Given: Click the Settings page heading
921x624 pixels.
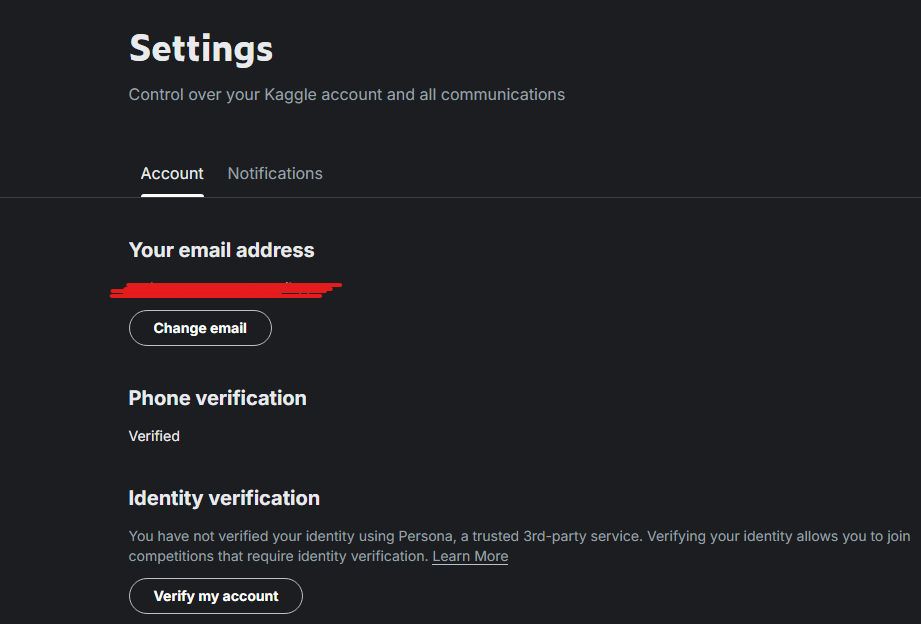Looking at the screenshot, I should pos(201,48).
